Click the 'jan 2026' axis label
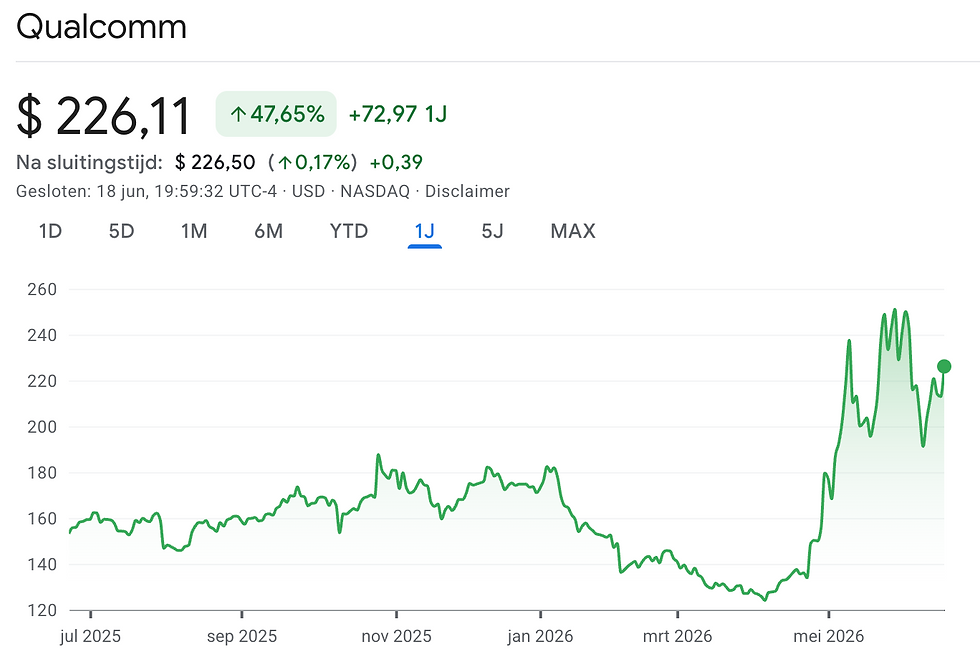The height and width of the screenshot is (662, 980). click(x=540, y=636)
